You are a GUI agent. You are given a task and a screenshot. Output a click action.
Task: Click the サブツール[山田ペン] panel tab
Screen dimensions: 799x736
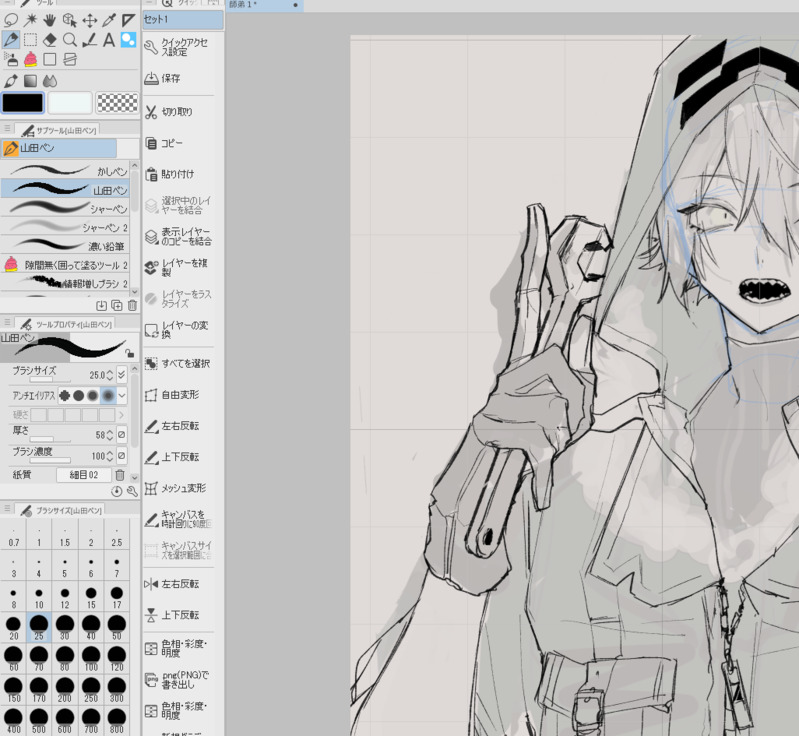point(58,130)
